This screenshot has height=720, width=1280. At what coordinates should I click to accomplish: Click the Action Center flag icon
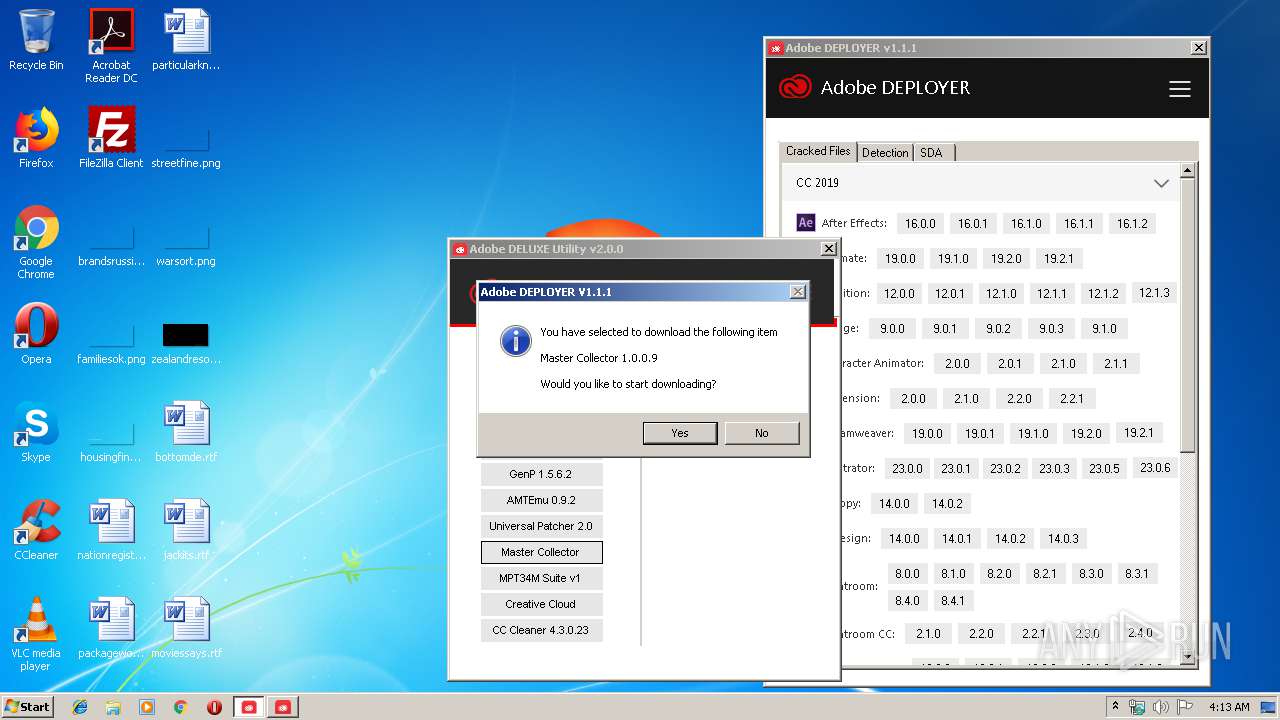(1185, 707)
